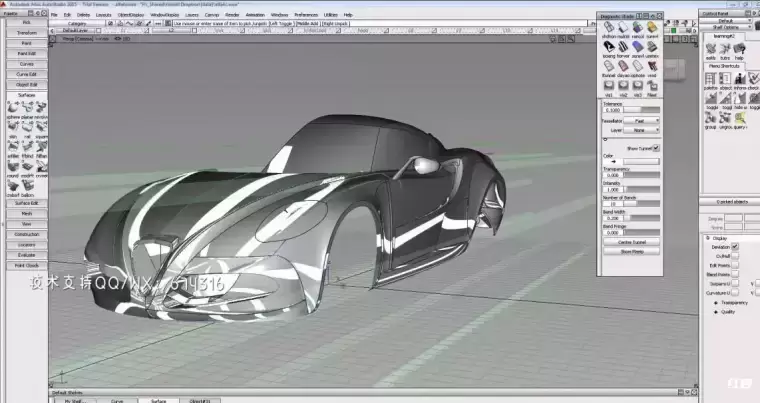Screen dimensions: 760x403
Task: Select the rail surface tool
Action: [x=27, y=127]
